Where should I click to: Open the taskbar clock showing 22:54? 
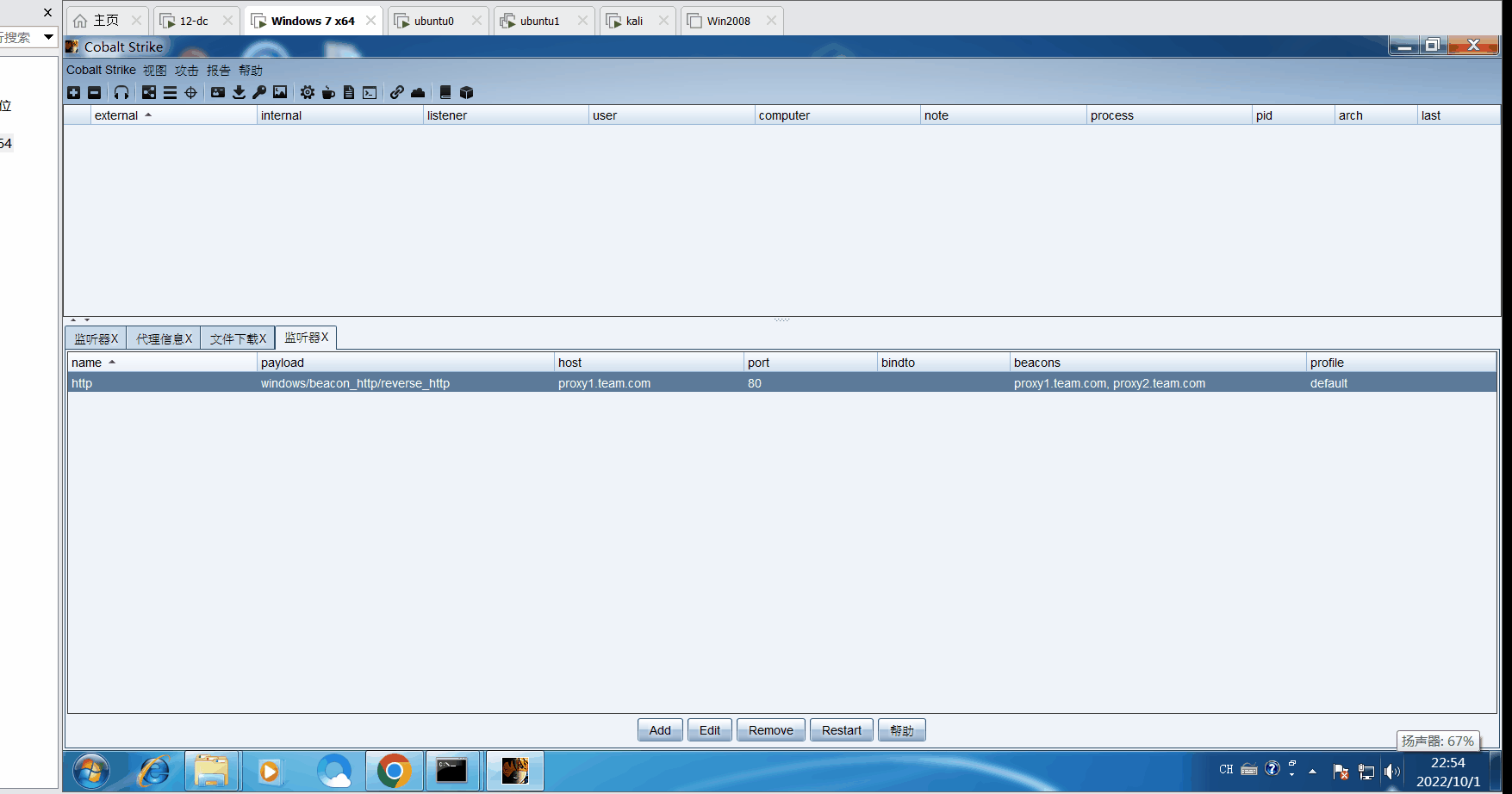pyautogui.click(x=1448, y=772)
